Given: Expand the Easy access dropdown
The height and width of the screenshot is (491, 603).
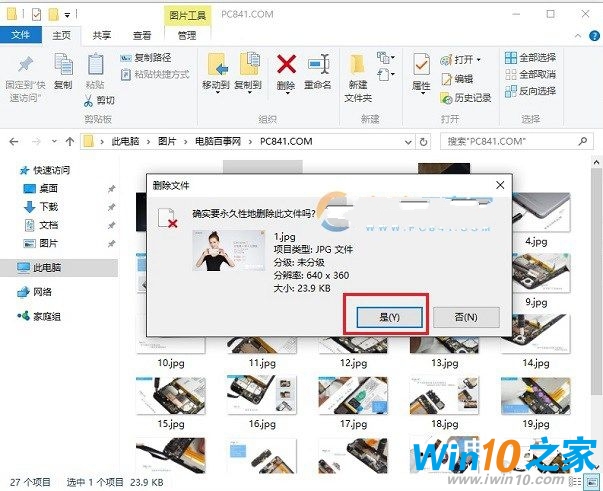Looking at the screenshot, I should click(386, 74).
